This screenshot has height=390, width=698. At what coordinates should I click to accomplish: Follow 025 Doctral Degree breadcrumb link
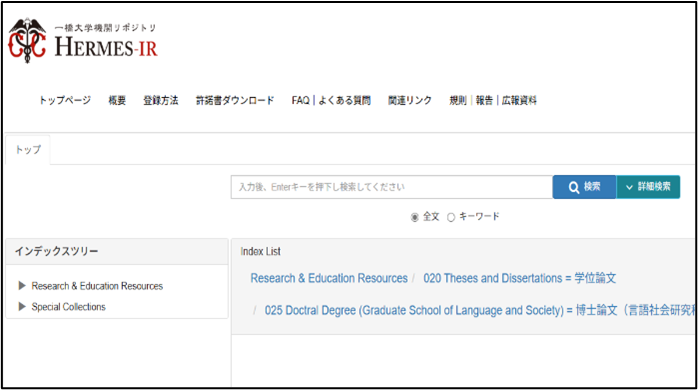(x=479, y=310)
